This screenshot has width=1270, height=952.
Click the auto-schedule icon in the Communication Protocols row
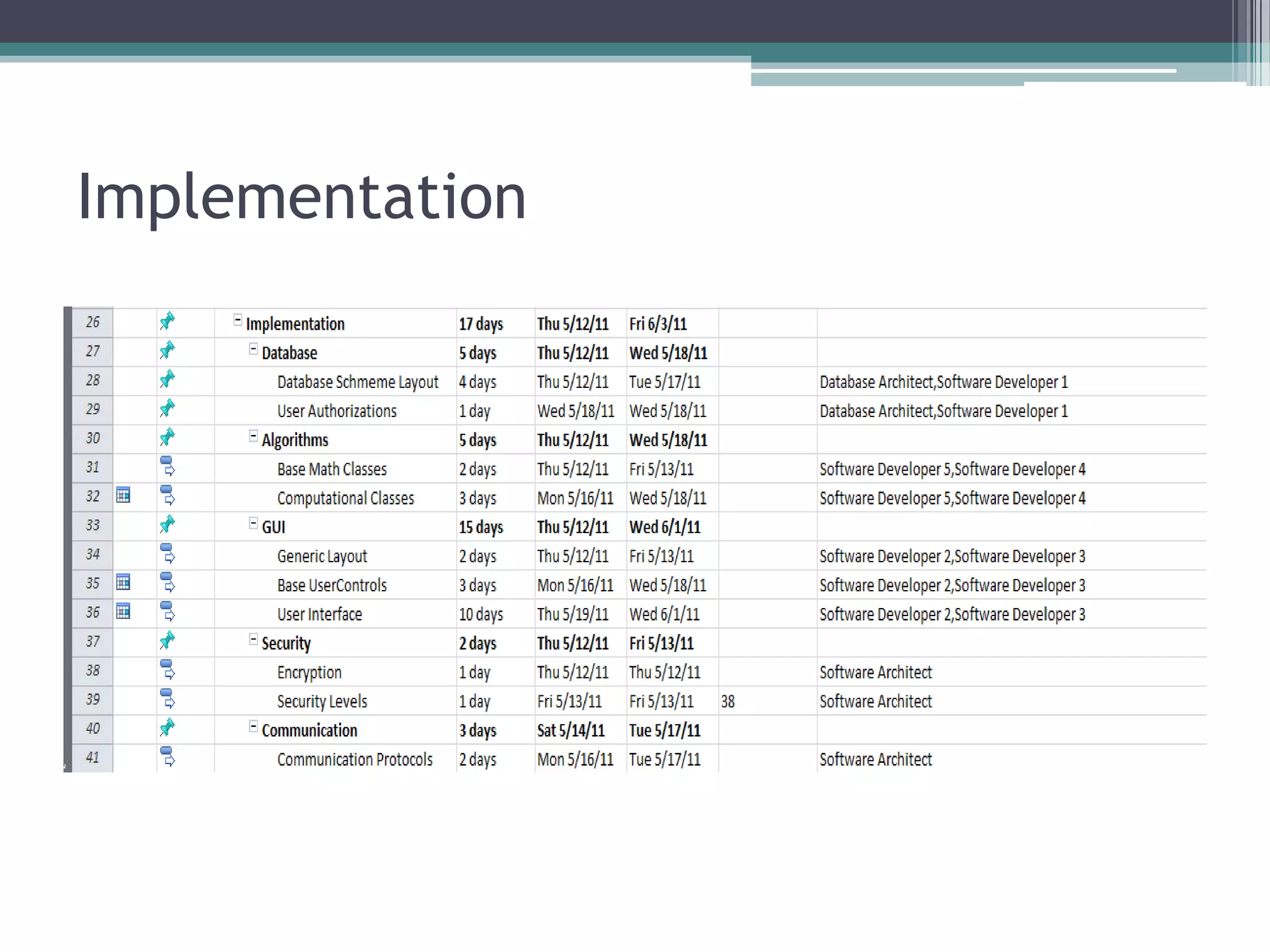pos(168,757)
